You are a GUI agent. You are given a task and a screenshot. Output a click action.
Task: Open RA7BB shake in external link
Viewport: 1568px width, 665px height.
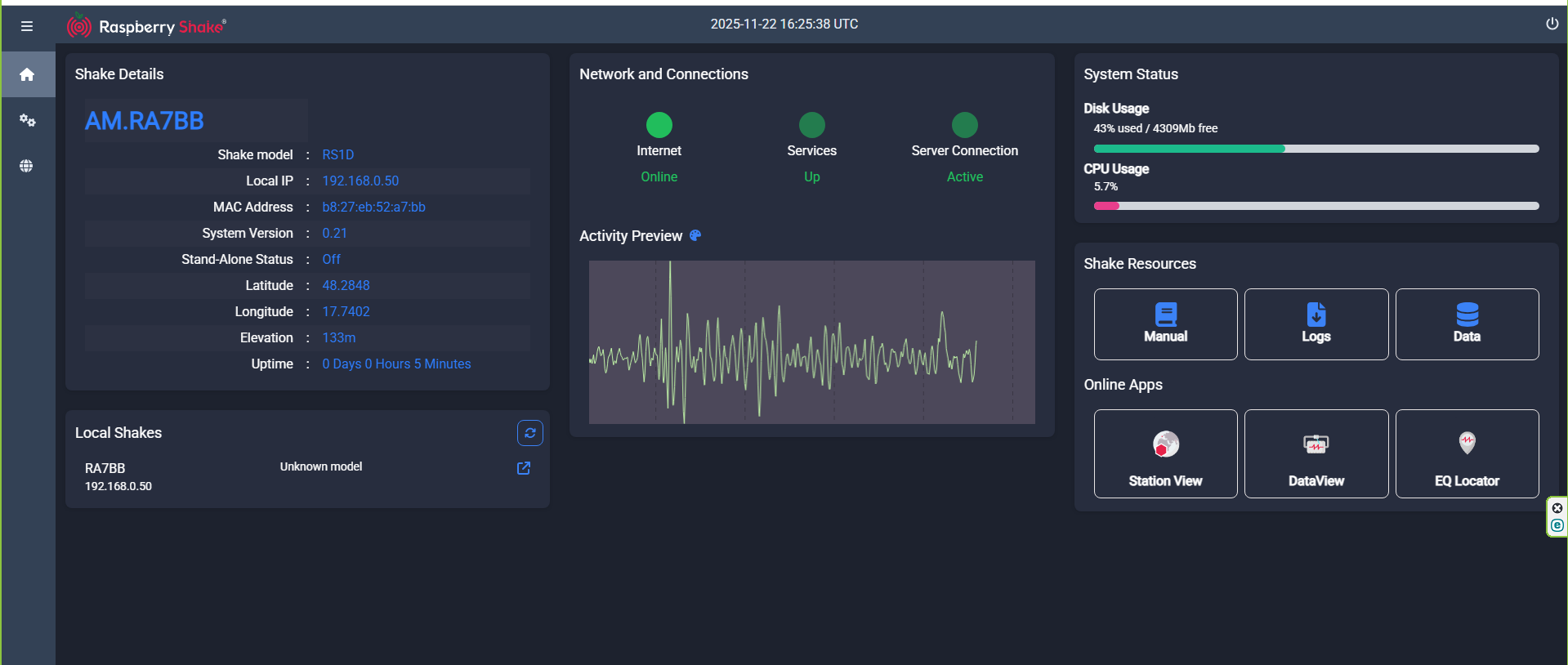click(x=524, y=468)
